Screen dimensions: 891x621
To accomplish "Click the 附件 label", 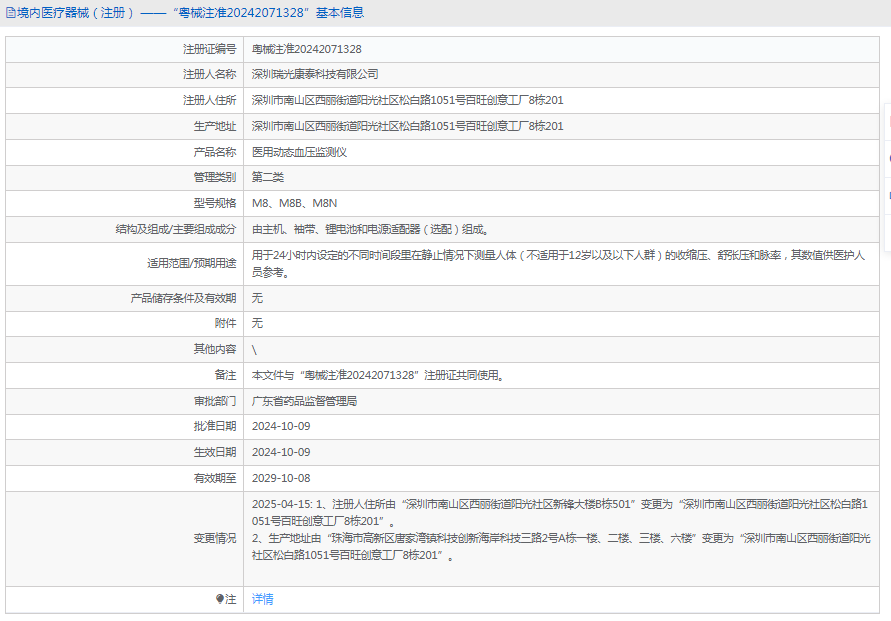I will pos(226,323).
